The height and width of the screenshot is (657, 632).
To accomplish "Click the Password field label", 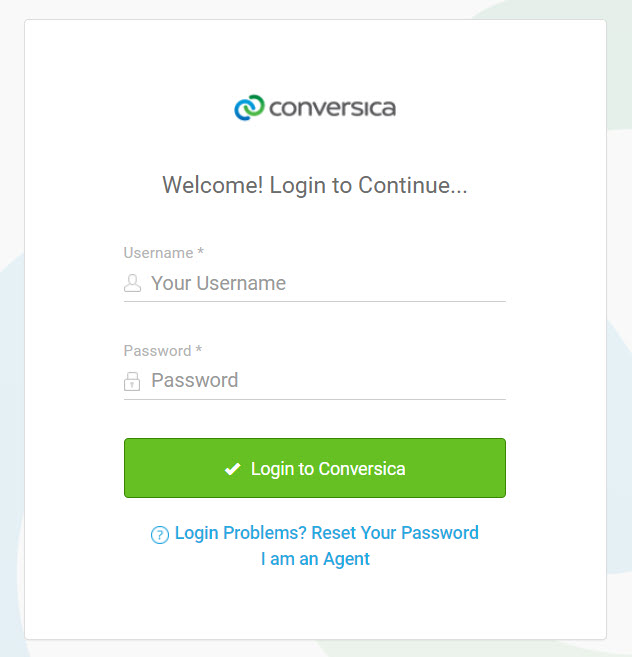I will (x=158, y=351).
